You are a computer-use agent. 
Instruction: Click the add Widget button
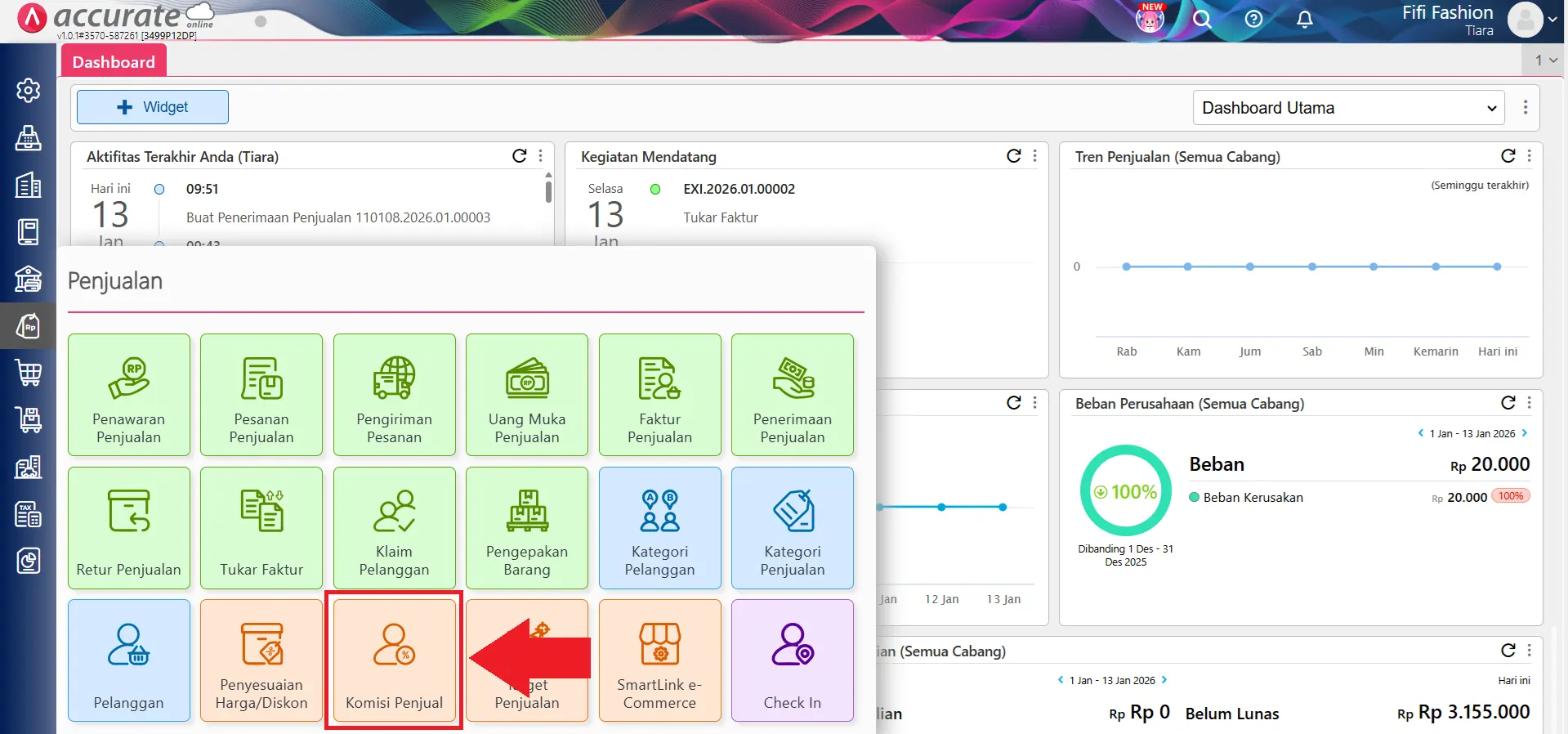click(153, 107)
